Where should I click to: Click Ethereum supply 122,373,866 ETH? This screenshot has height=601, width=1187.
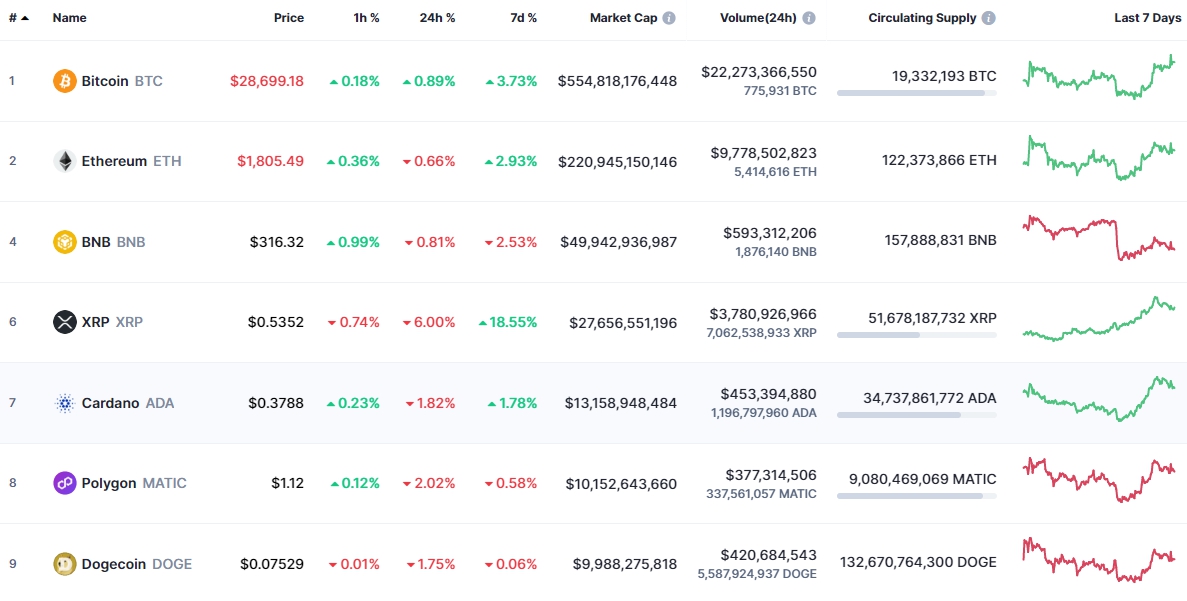tap(939, 160)
